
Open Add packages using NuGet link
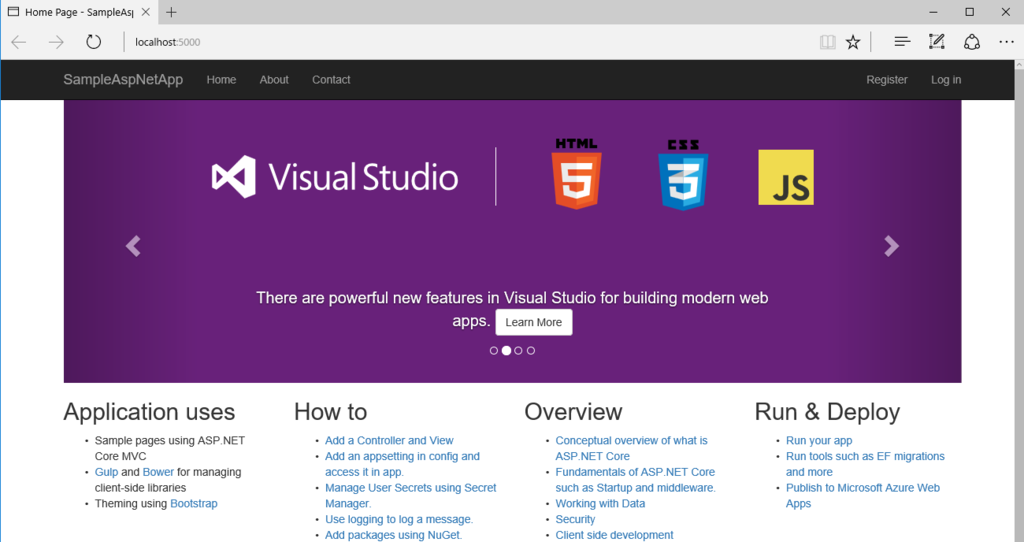tap(394, 535)
